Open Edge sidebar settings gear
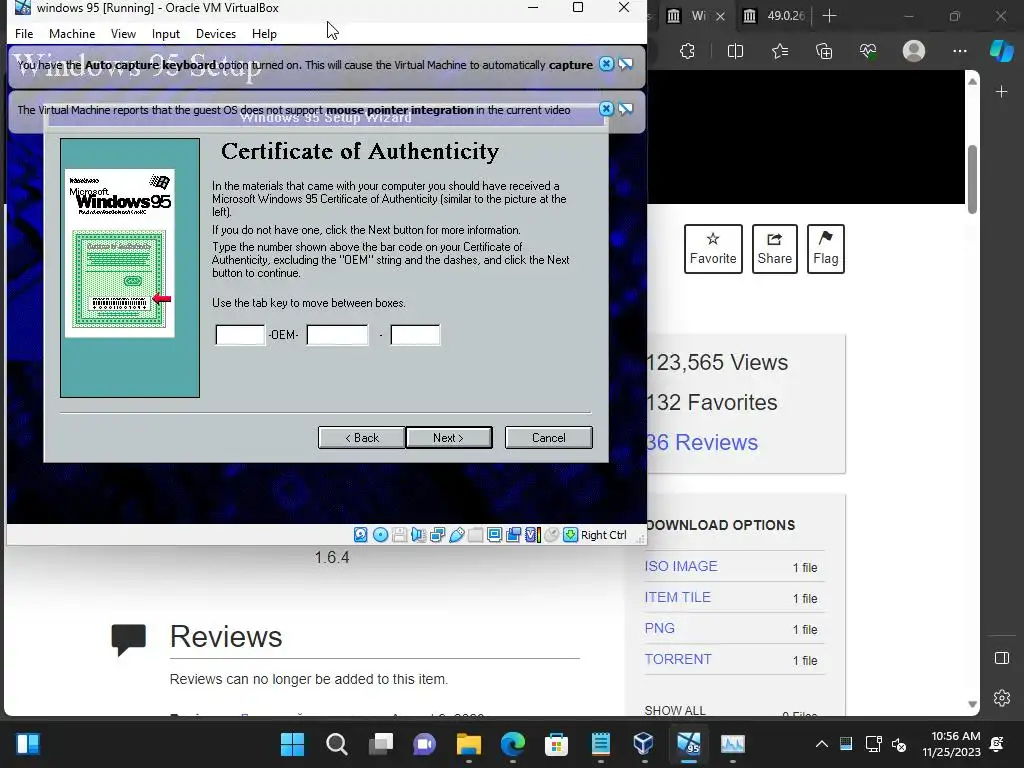The height and width of the screenshot is (768, 1024). pyautogui.click(x=1002, y=698)
